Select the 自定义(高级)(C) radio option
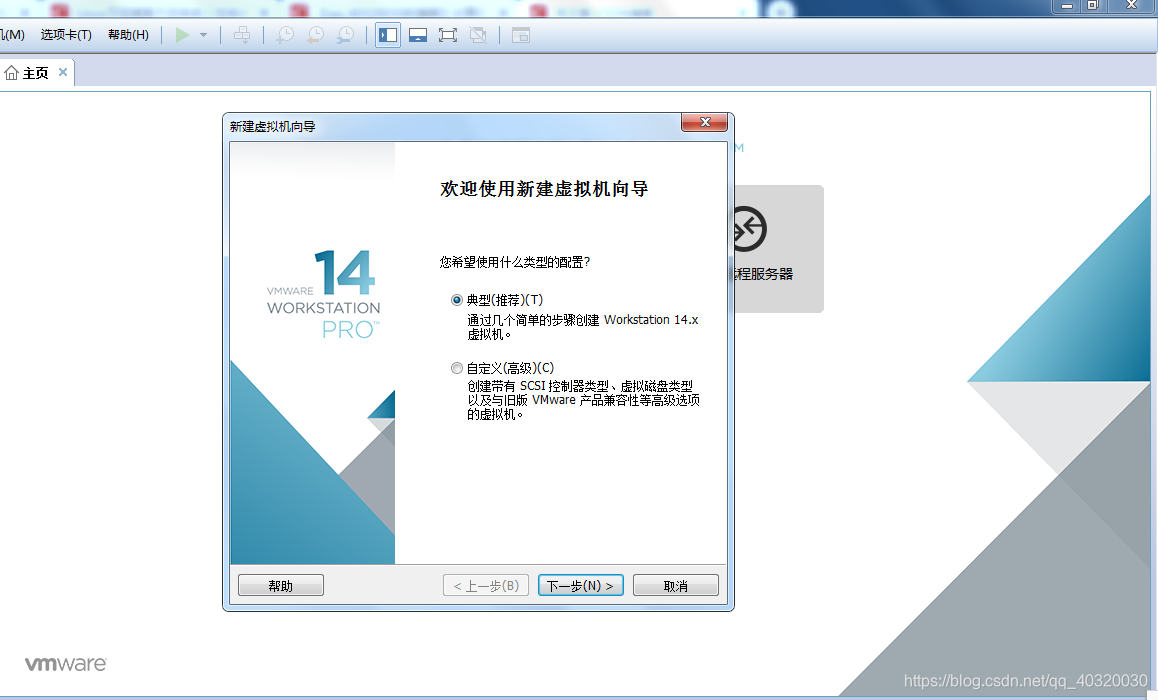Viewport: 1158px width, 700px height. coord(456,368)
